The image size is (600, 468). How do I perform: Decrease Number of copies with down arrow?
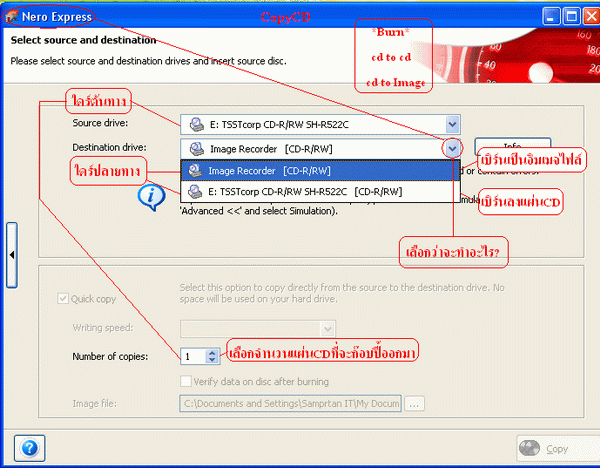point(212,360)
